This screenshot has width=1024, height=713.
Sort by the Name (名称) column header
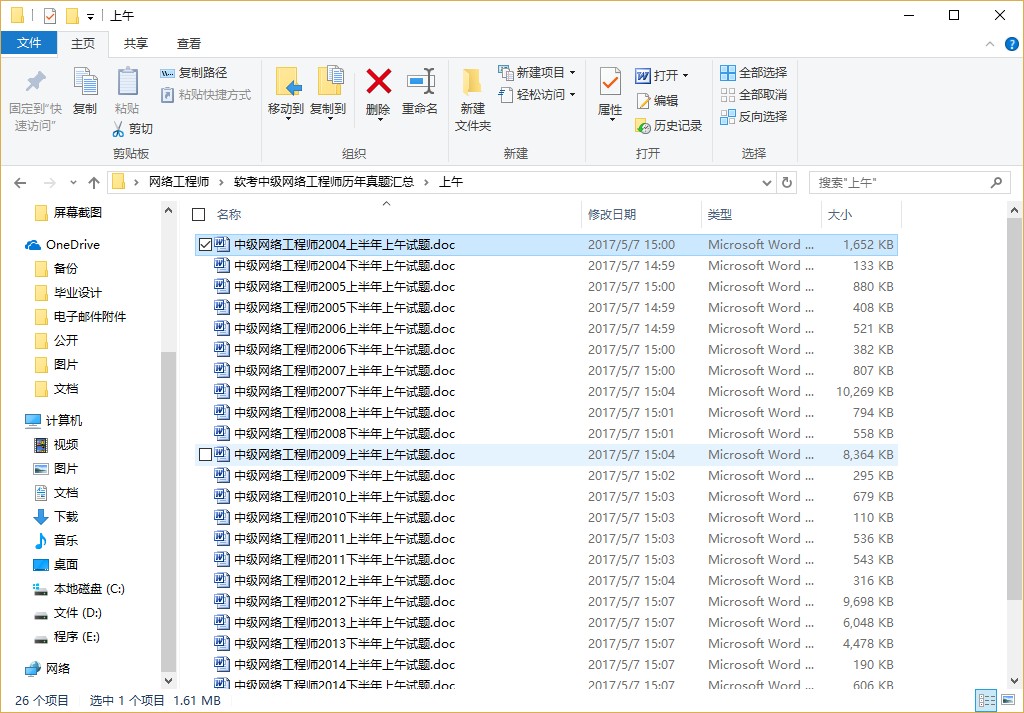(229, 215)
